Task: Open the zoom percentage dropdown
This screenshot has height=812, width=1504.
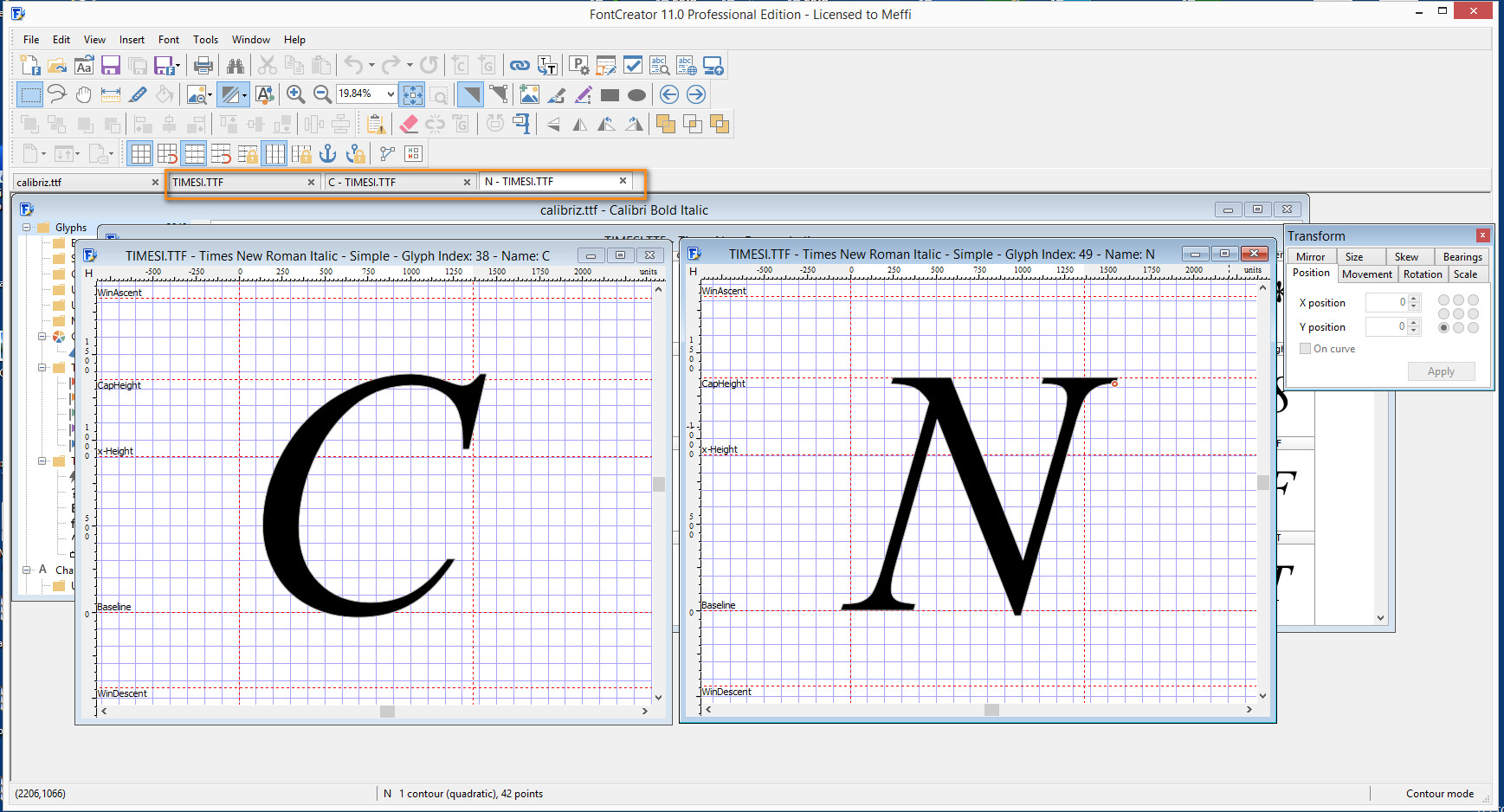Action: [x=391, y=94]
